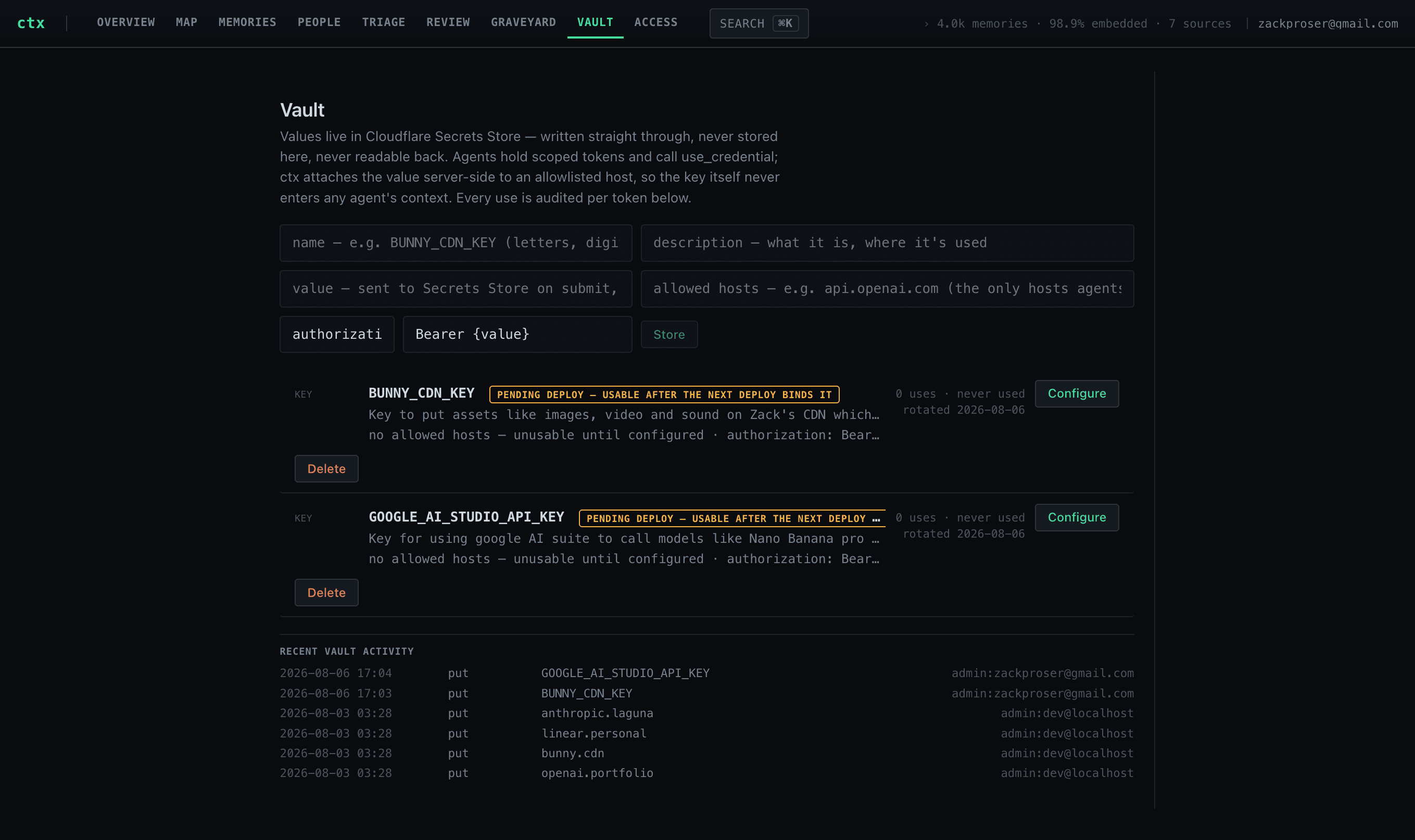Screen dimensions: 1415x840
Task: Configure the GOOGLE_AI_STUDIO_API_KEY secret
Action: (x=1077, y=517)
